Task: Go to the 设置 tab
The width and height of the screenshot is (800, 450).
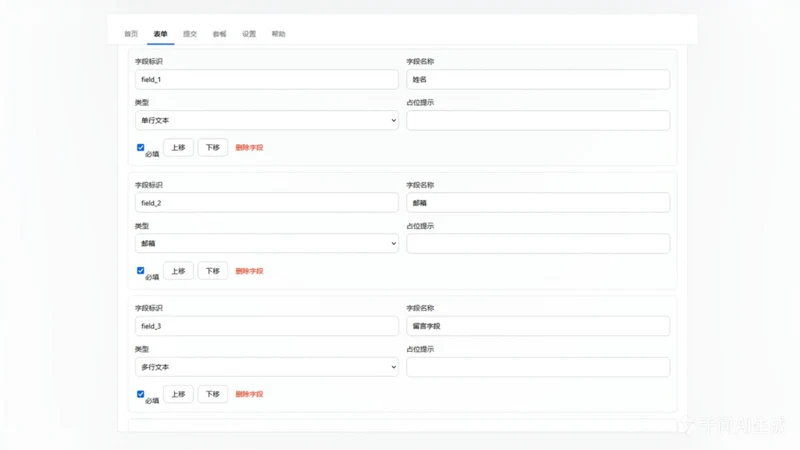Action: click(249, 34)
